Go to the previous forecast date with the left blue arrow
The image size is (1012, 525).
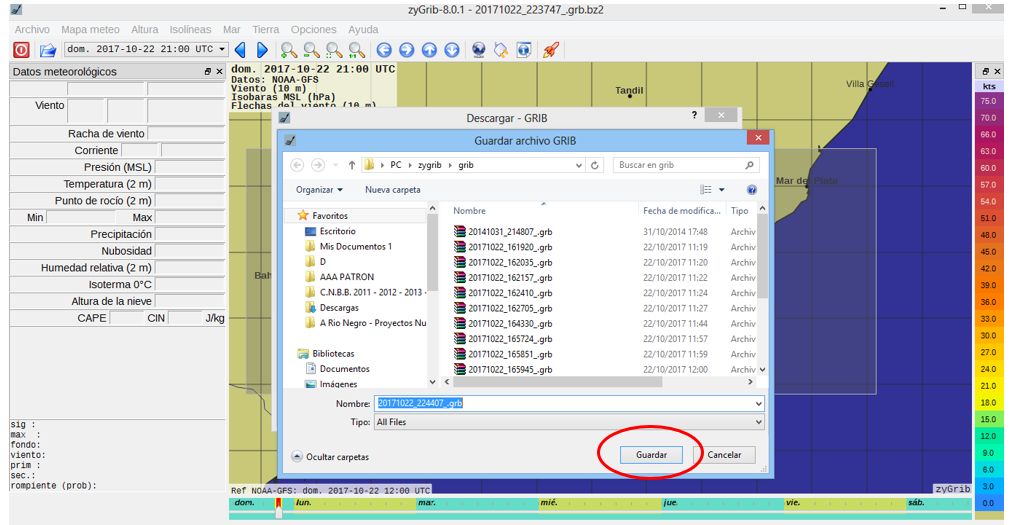(240, 50)
